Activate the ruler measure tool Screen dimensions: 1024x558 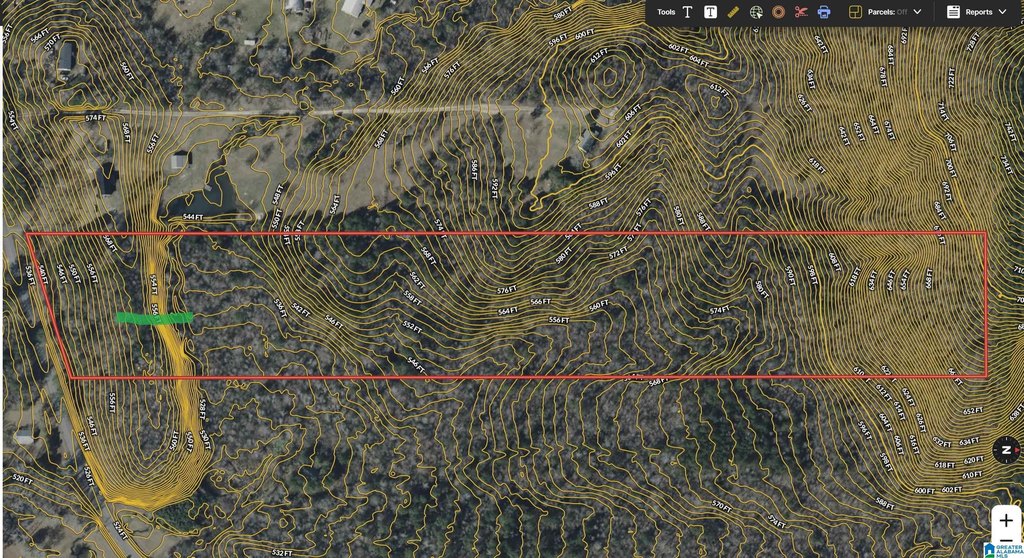(x=733, y=12)
